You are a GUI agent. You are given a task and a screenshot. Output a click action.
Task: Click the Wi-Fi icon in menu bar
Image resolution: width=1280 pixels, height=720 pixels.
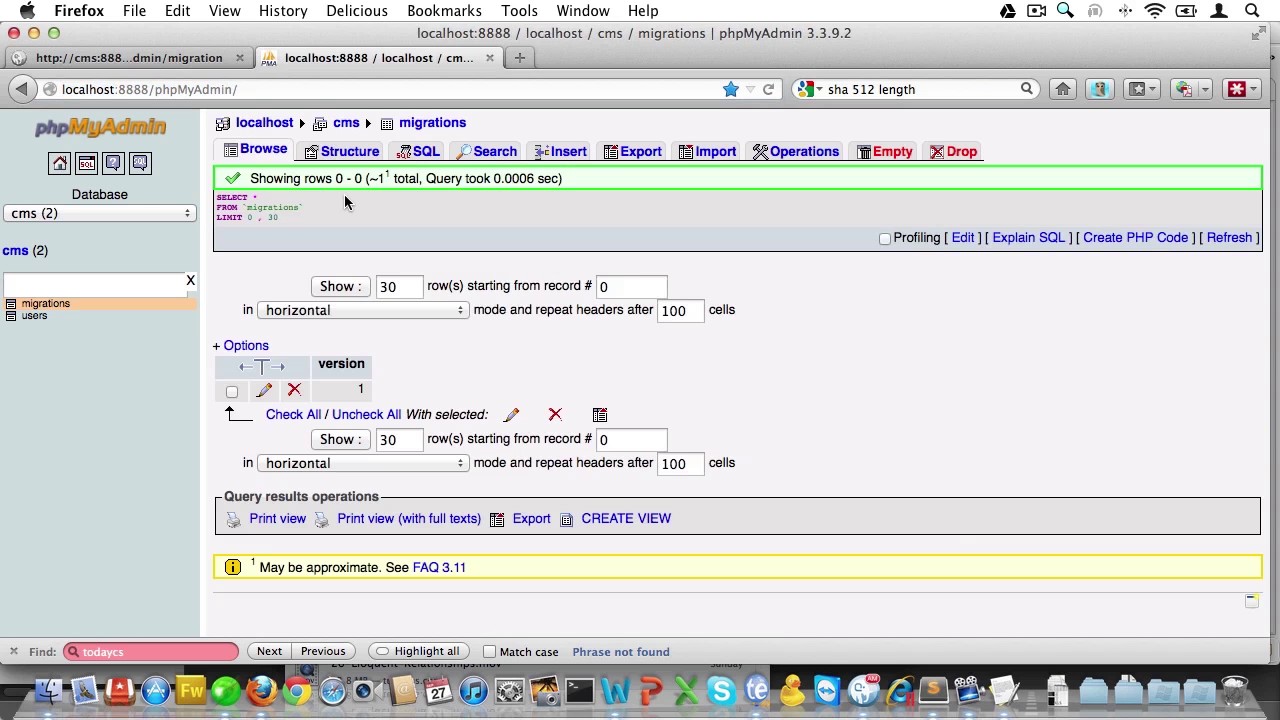[1155, 11]
